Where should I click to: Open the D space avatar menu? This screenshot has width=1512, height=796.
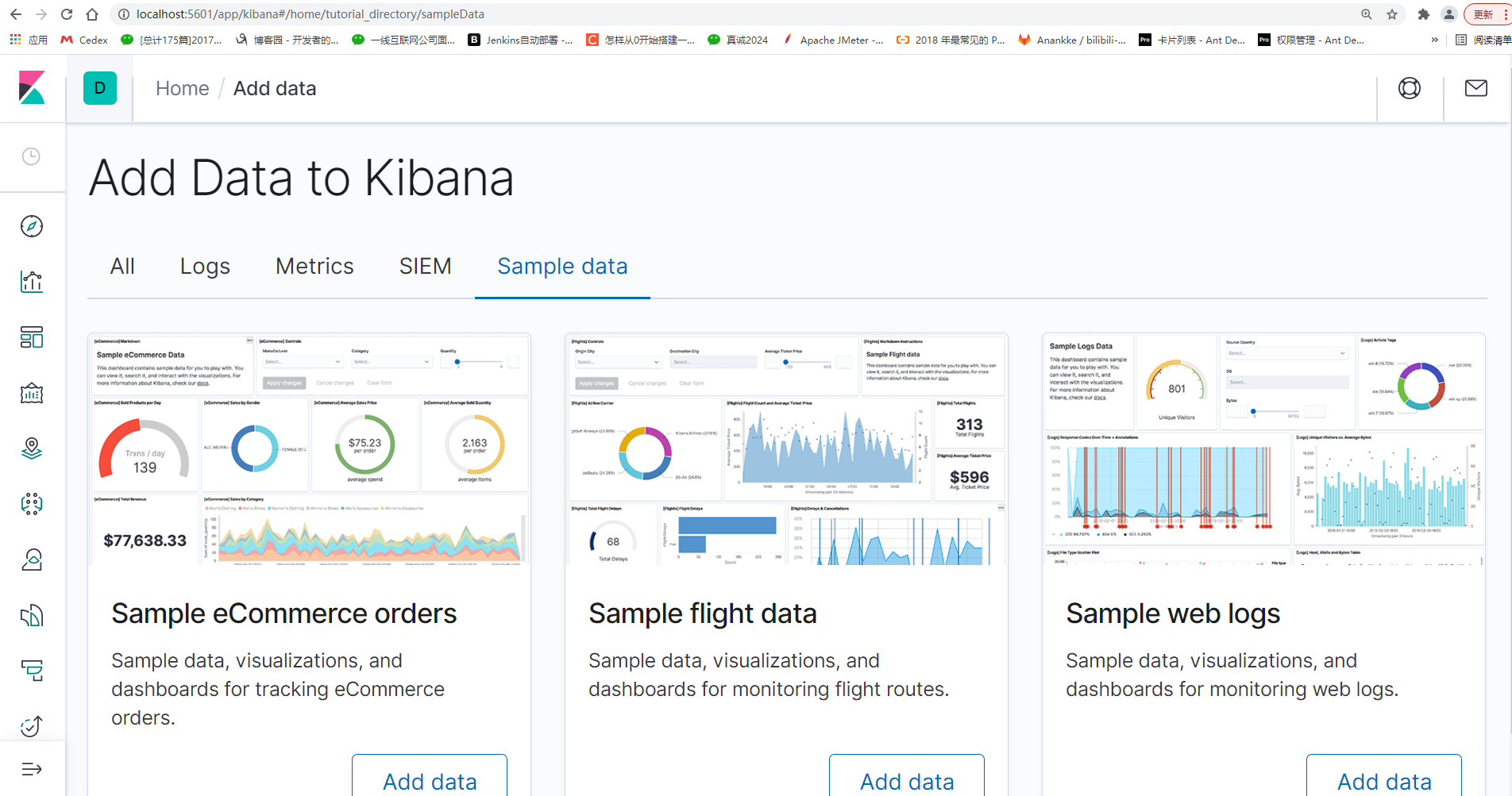tap(100, 88)
